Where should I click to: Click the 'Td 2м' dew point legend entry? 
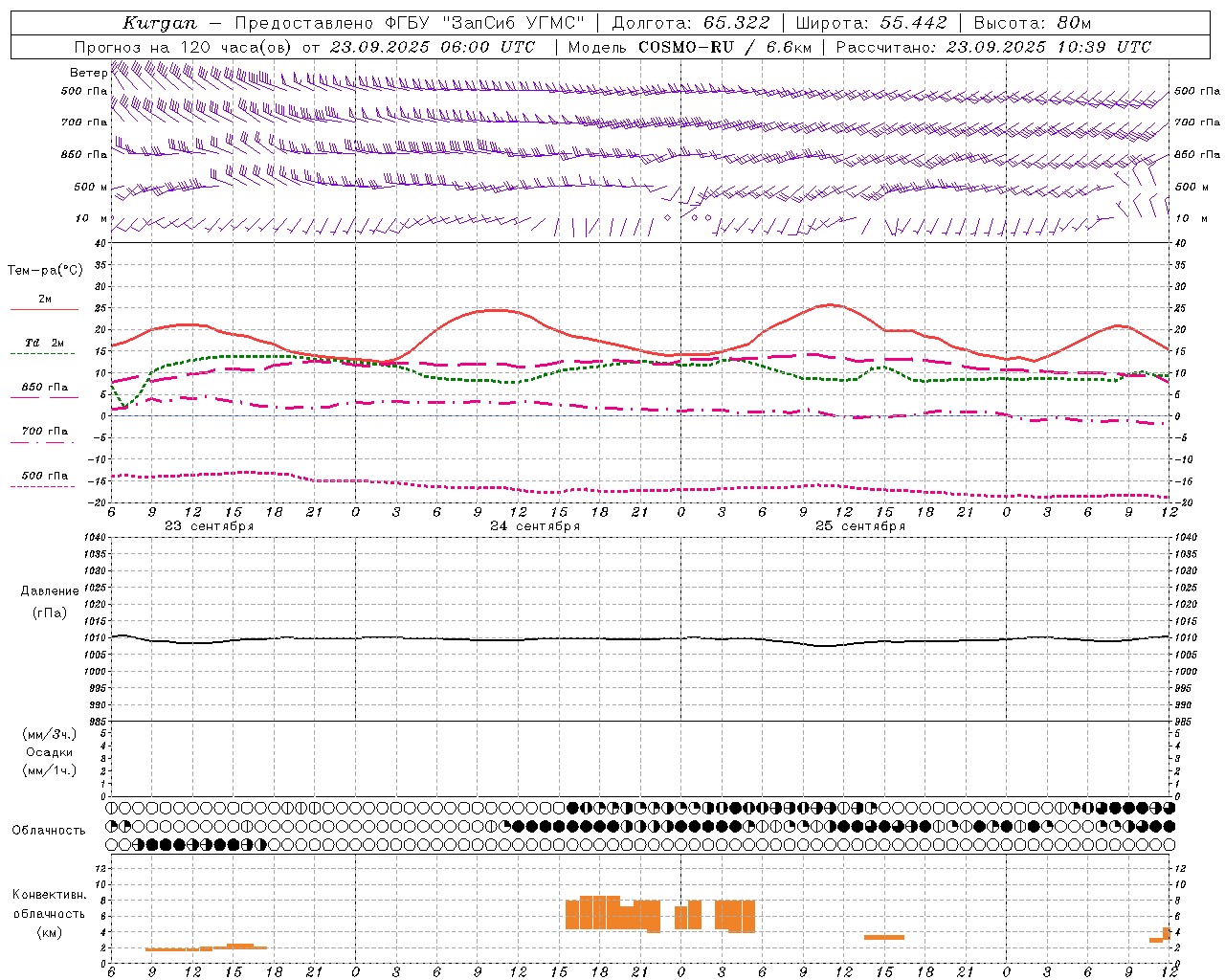pyautogui.click(x=45, y=343)
